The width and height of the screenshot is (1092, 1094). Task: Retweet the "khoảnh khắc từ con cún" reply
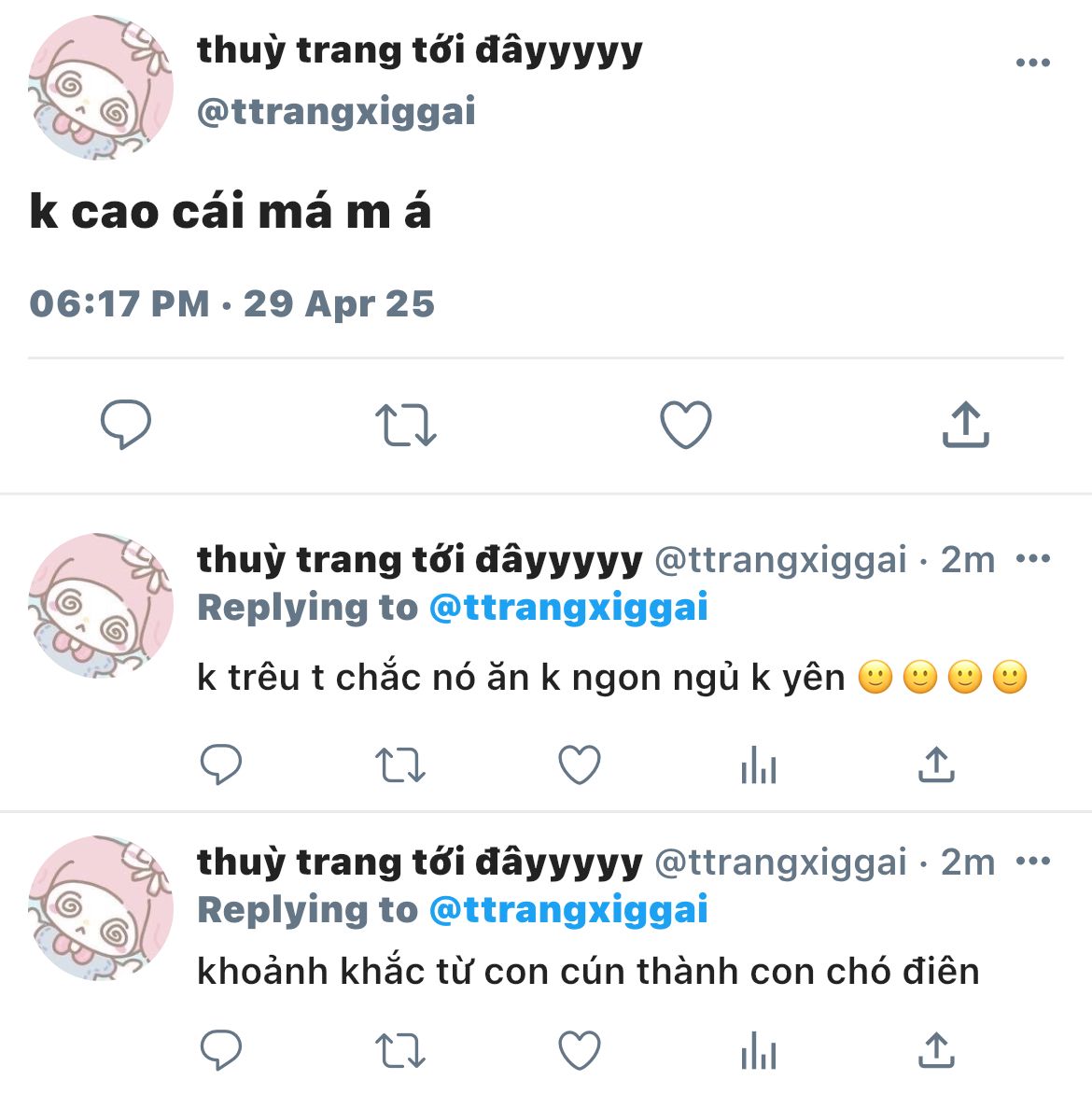[399, 1051]
